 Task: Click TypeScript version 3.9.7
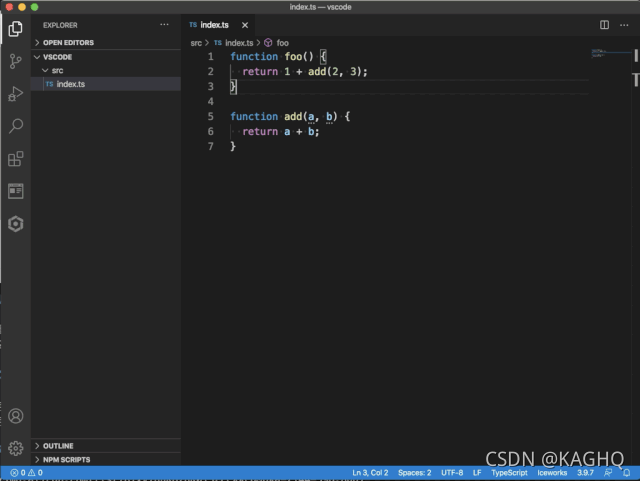click(x=585, y=473)
